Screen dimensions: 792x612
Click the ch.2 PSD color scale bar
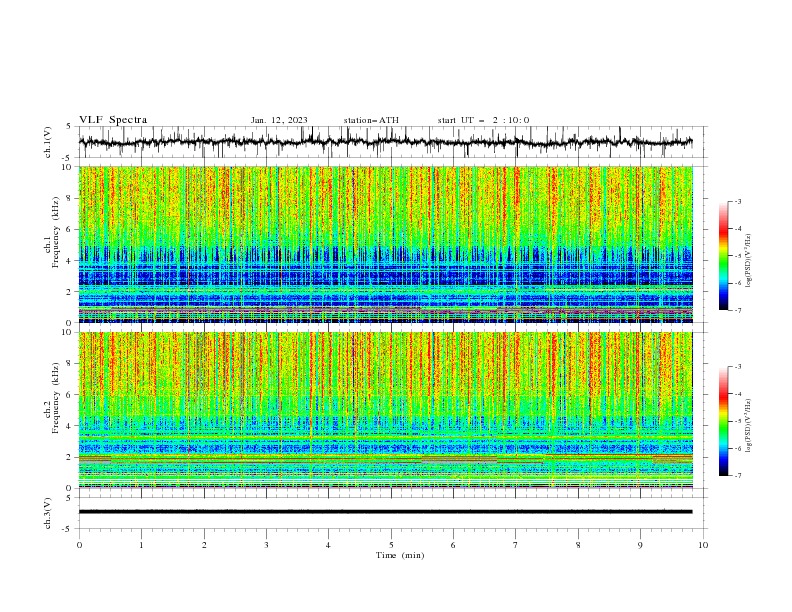(723, 421)
